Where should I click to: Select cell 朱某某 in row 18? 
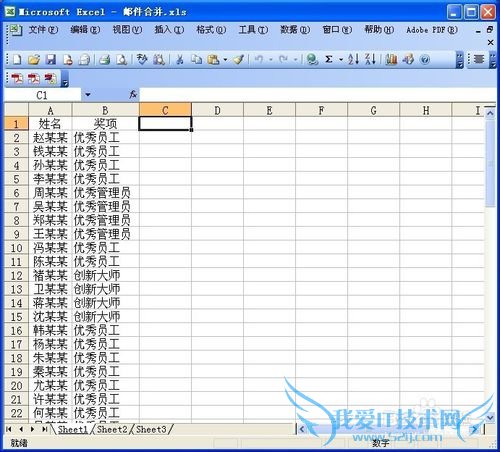pos(50,358)
